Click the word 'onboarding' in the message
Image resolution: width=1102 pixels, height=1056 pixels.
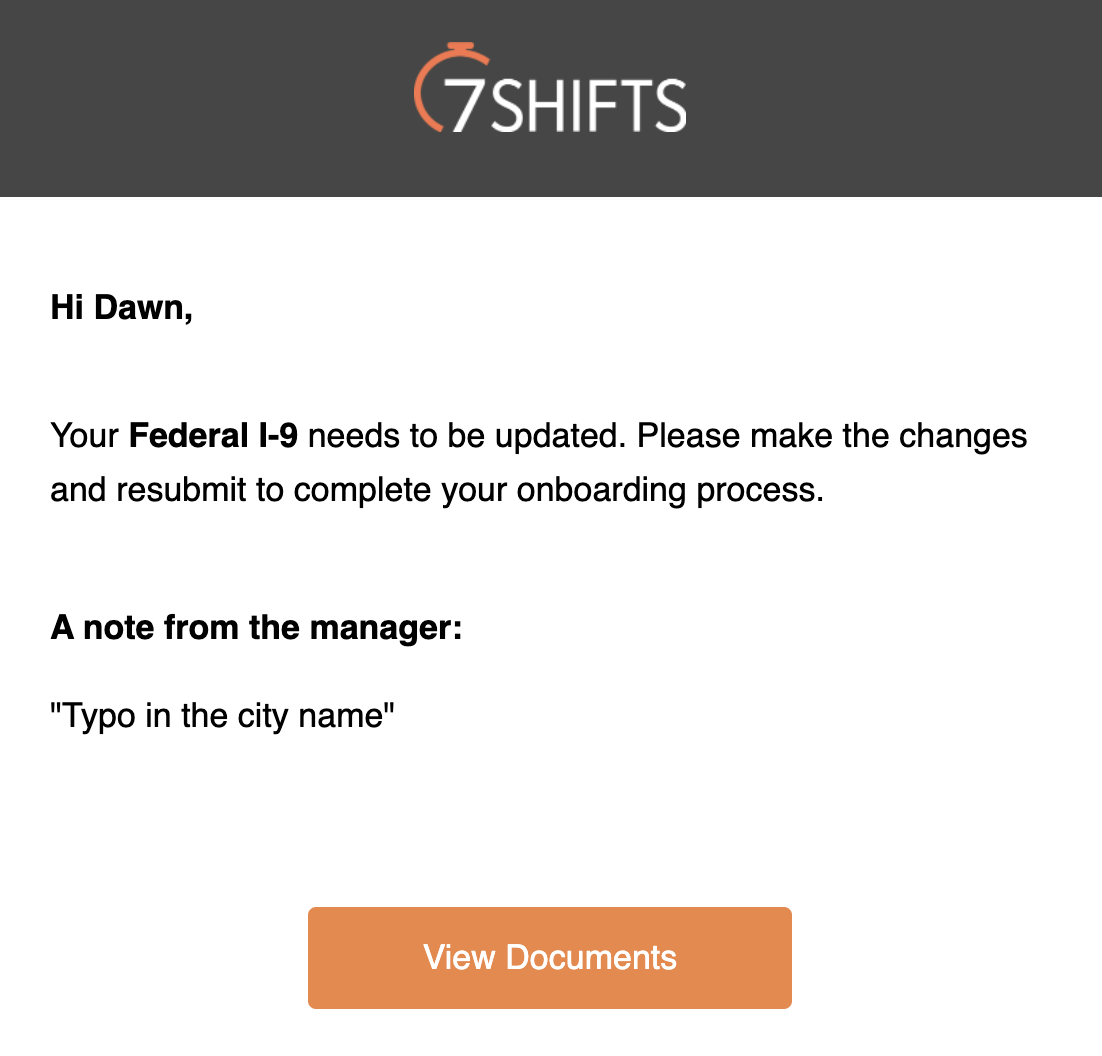coord(601,490)
